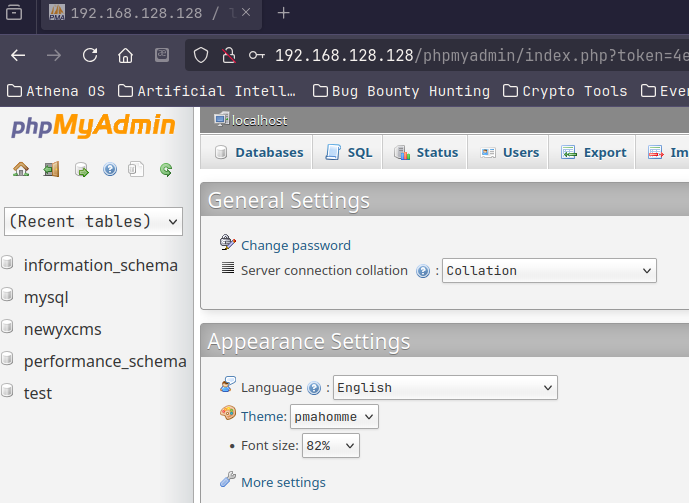This screenshot has height=503, width=689.
Task: Open the Query window icon
Action: click(81, 170)
